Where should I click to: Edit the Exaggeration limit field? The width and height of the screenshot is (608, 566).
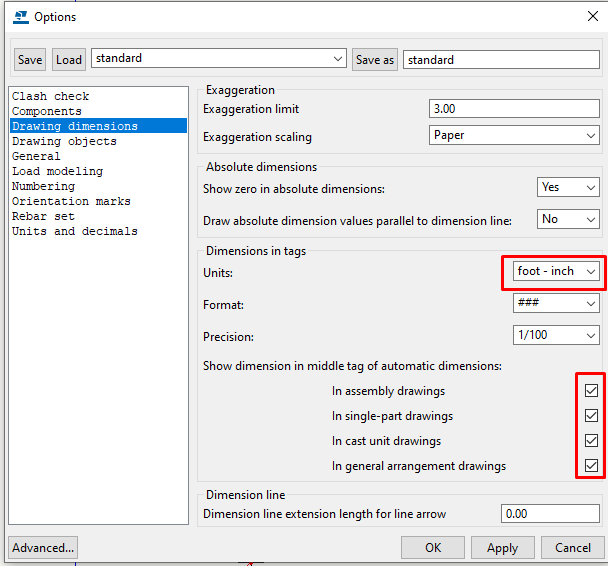coord(514,109)
